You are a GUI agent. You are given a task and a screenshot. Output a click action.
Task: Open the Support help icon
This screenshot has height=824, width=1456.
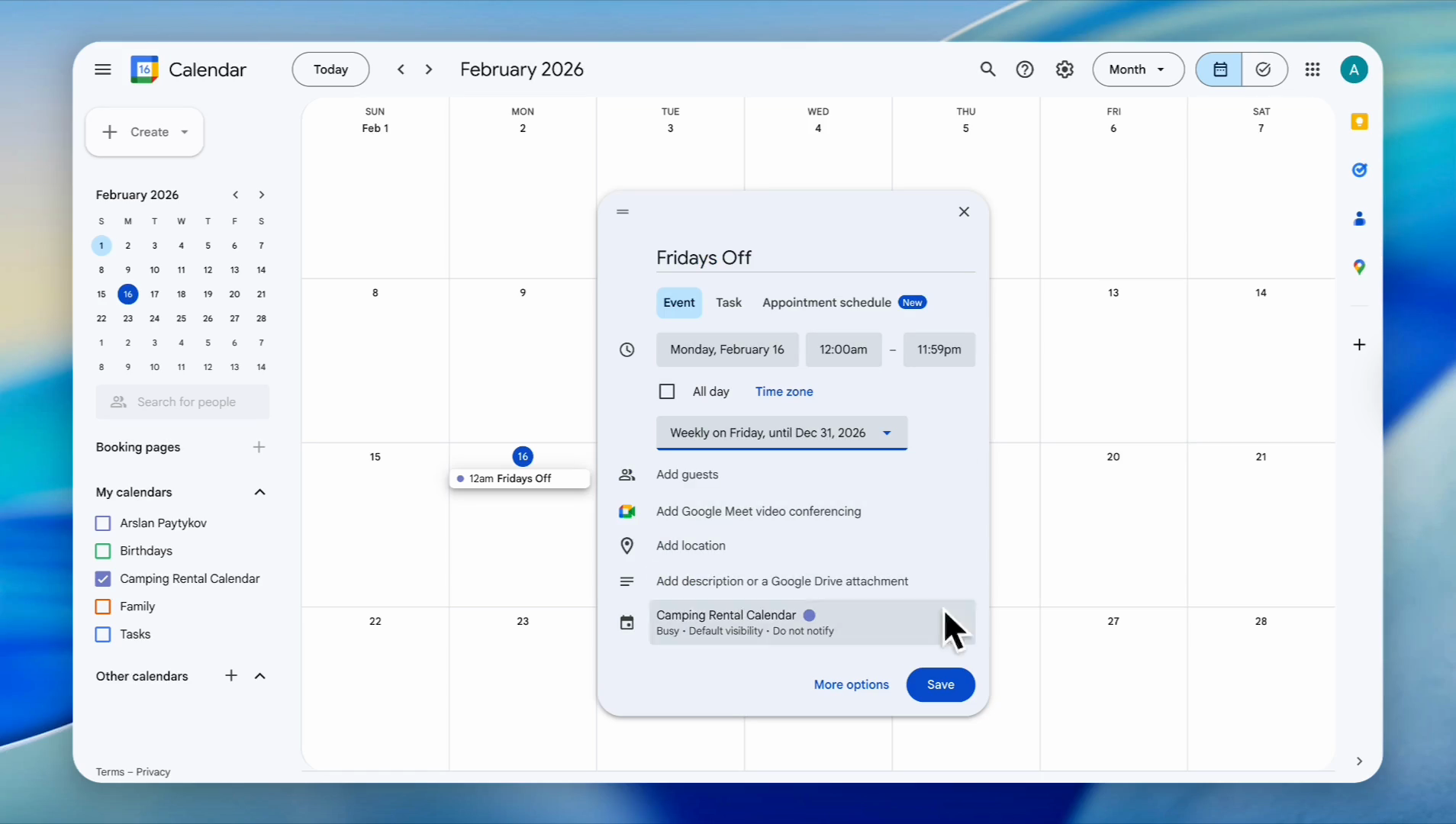pos(1025,69)
